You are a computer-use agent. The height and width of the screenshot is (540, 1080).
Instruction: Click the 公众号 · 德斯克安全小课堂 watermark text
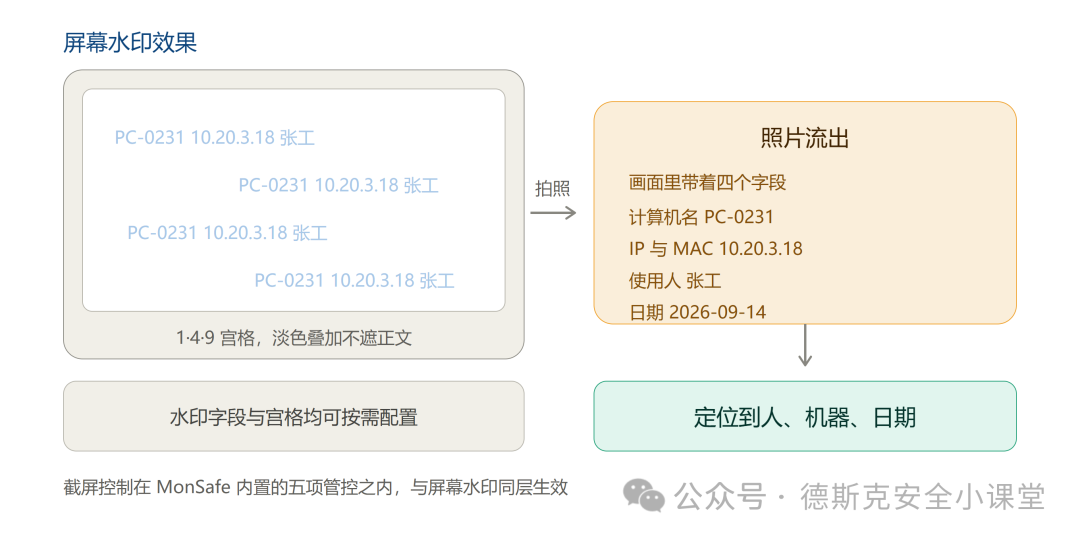tap(860, 496)
